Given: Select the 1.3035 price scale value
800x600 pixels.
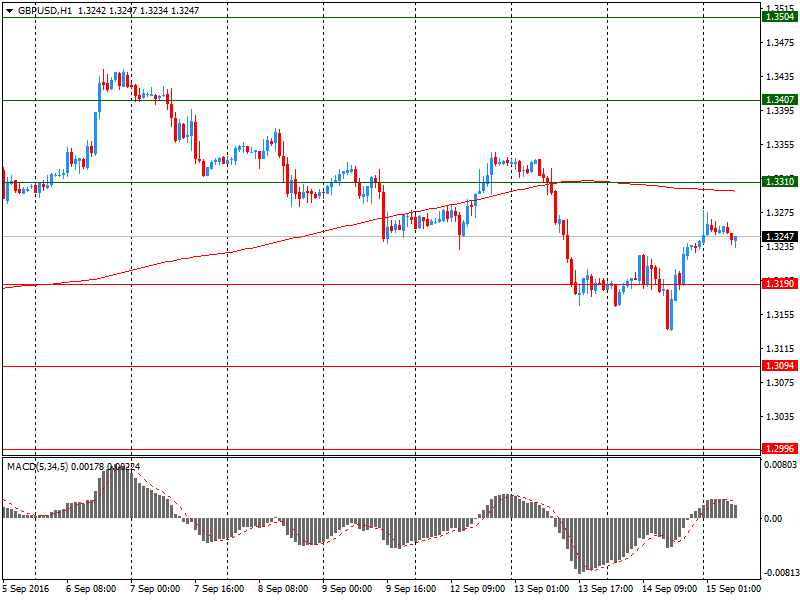Looking at the screenshot, I should coord(780,416).
